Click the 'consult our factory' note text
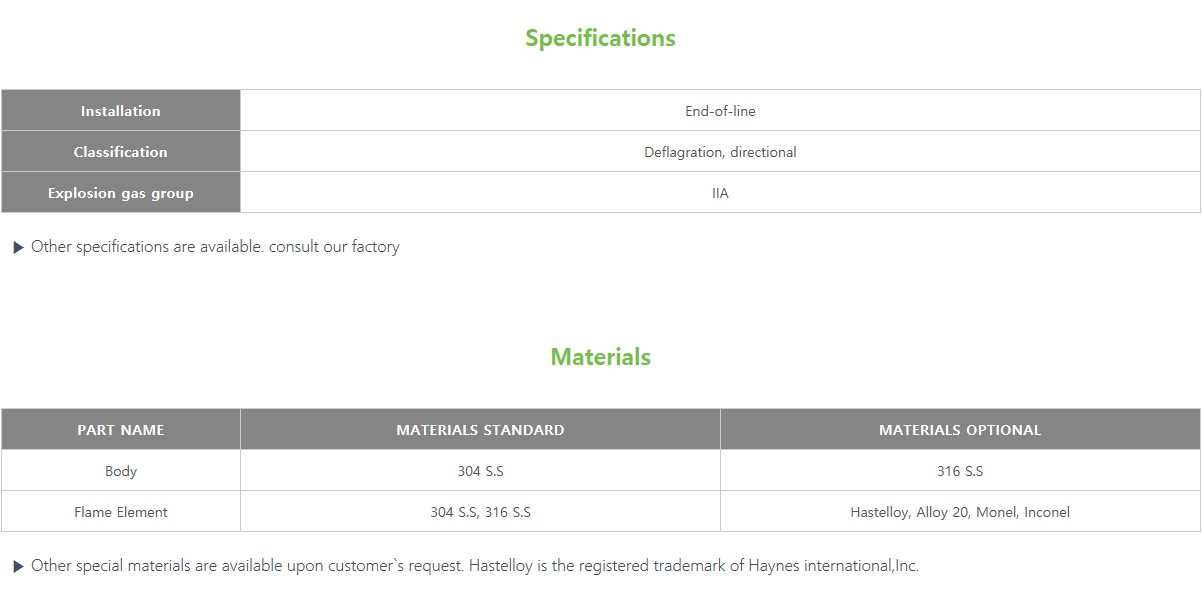 [334, 247]
